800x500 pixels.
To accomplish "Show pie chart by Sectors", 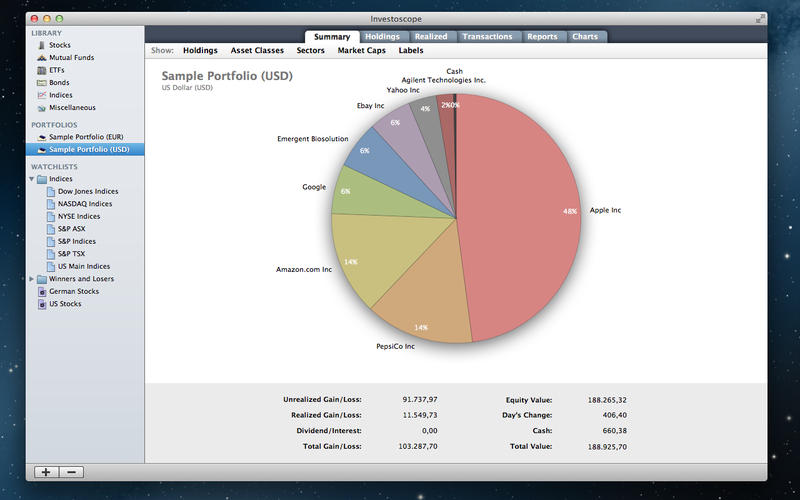I will click(310, 50).
